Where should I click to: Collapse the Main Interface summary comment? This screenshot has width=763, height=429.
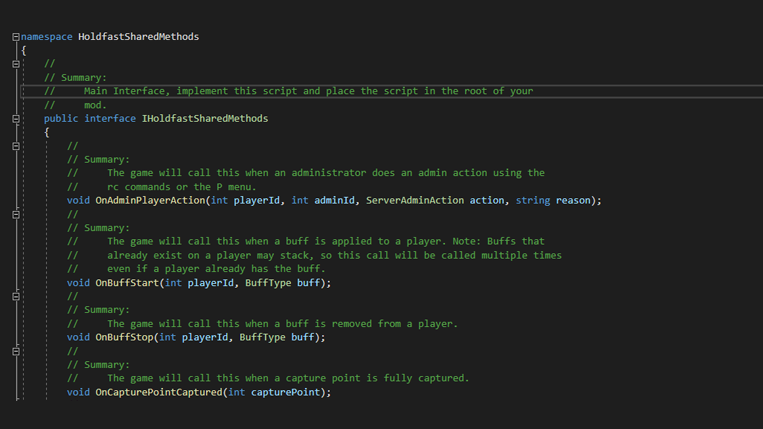point(16,64)
